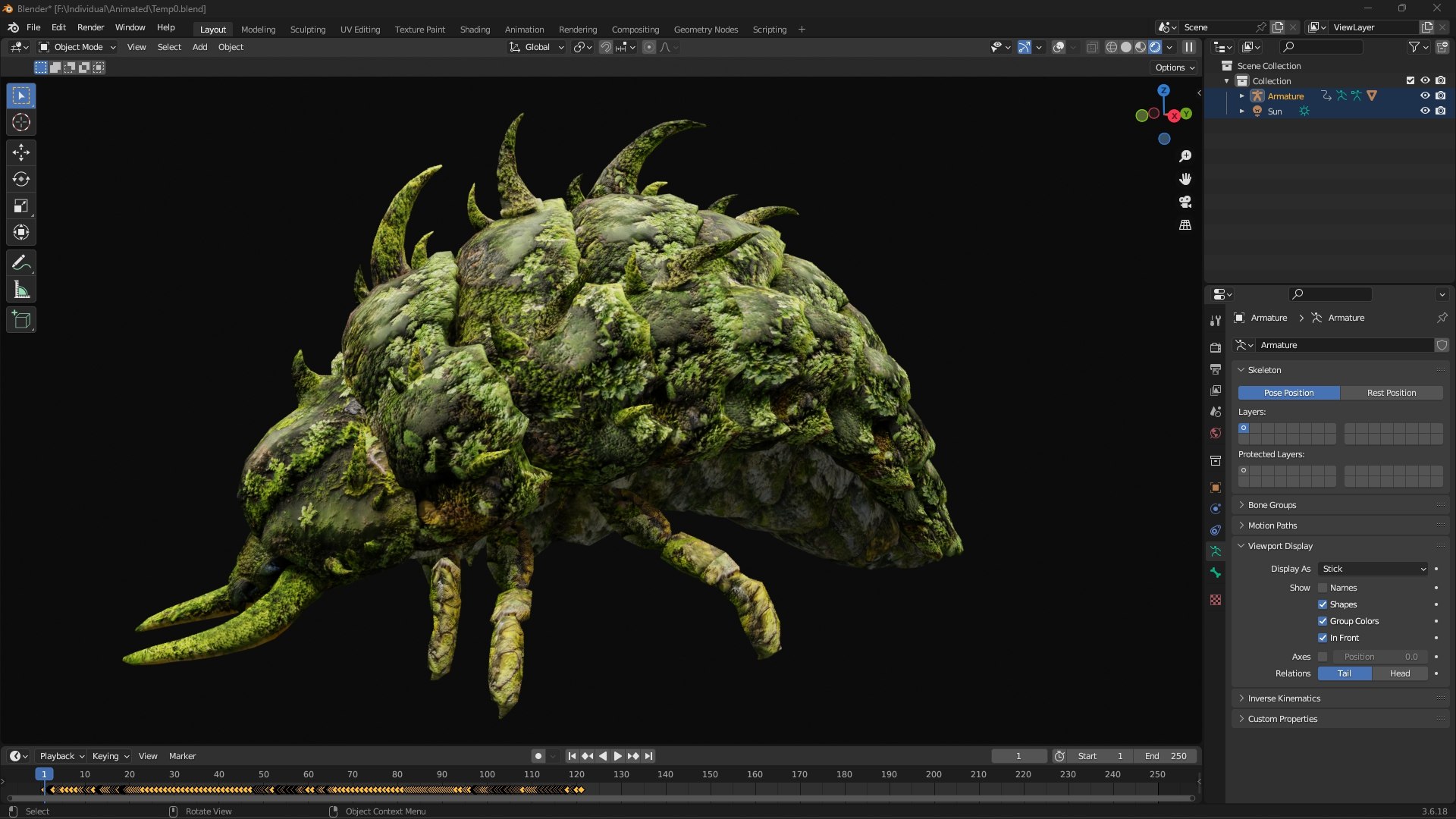Open the Bone properties tab icon
The height and width of the screenshot is (819, 1456).
(x=1216, y=573)
